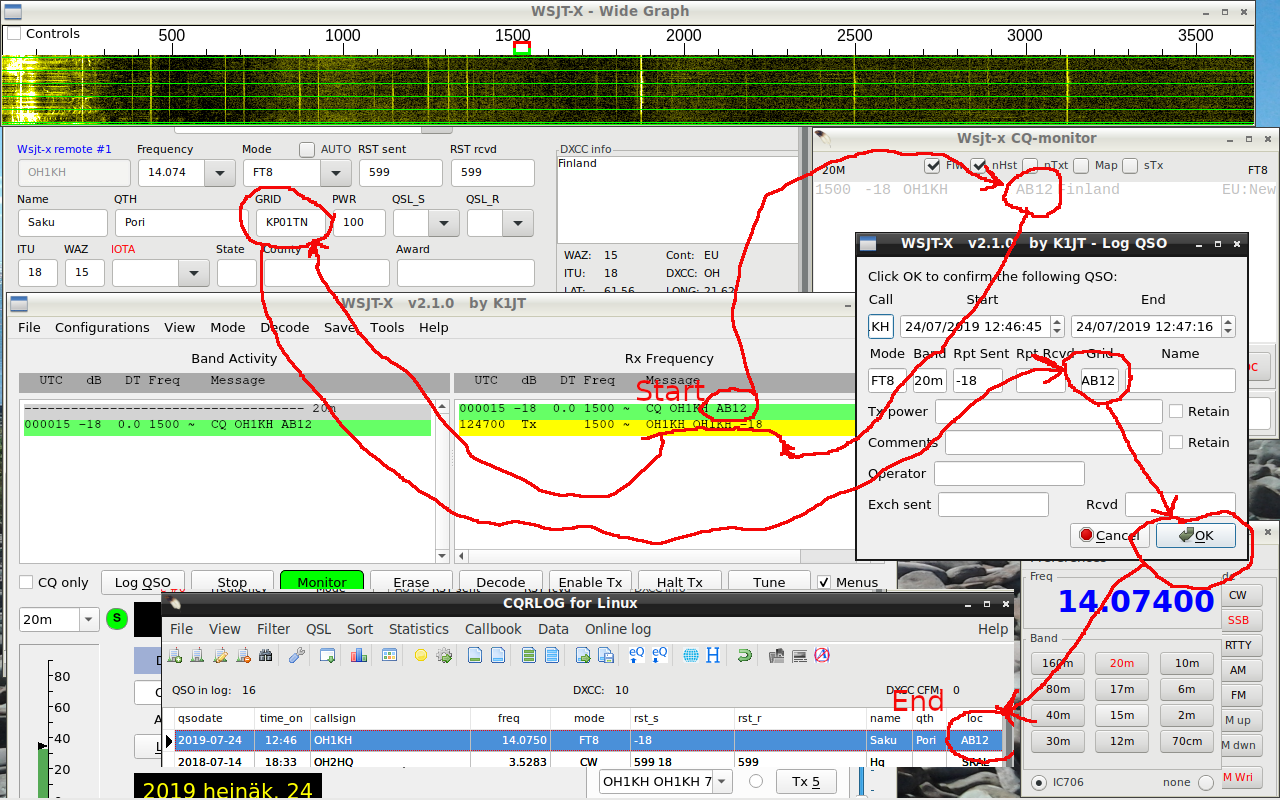This screenshot has height=800, width=1280.
Task: Click the Band Activity vertical scrollbar
Action: [x=442, y=483]
